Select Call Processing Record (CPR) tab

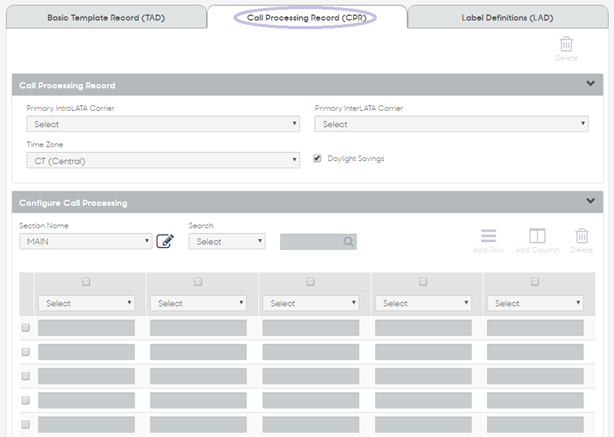point(307,18)
